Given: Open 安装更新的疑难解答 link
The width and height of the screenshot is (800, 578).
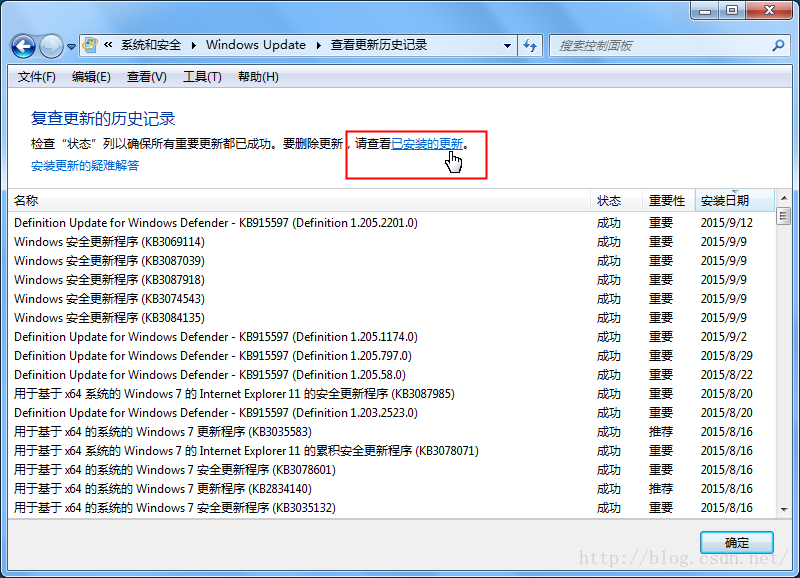Looking at the screenshot, I should click(x=85, y=166).
